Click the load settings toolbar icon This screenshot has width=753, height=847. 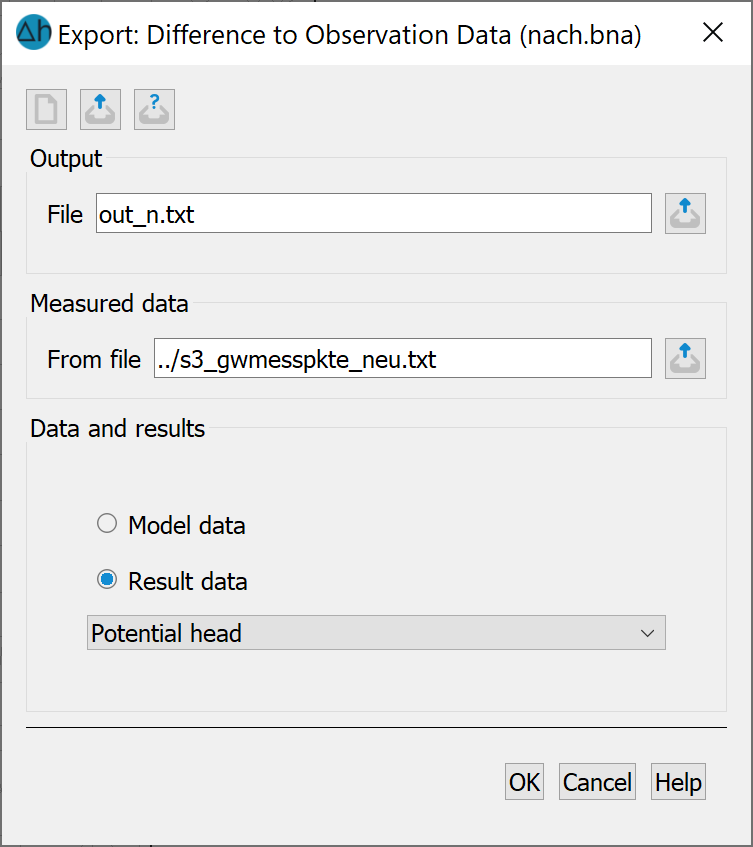(100, 110)
